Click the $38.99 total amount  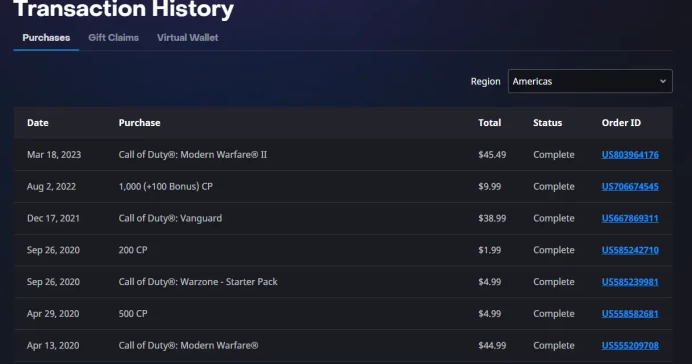pos(492,218)
